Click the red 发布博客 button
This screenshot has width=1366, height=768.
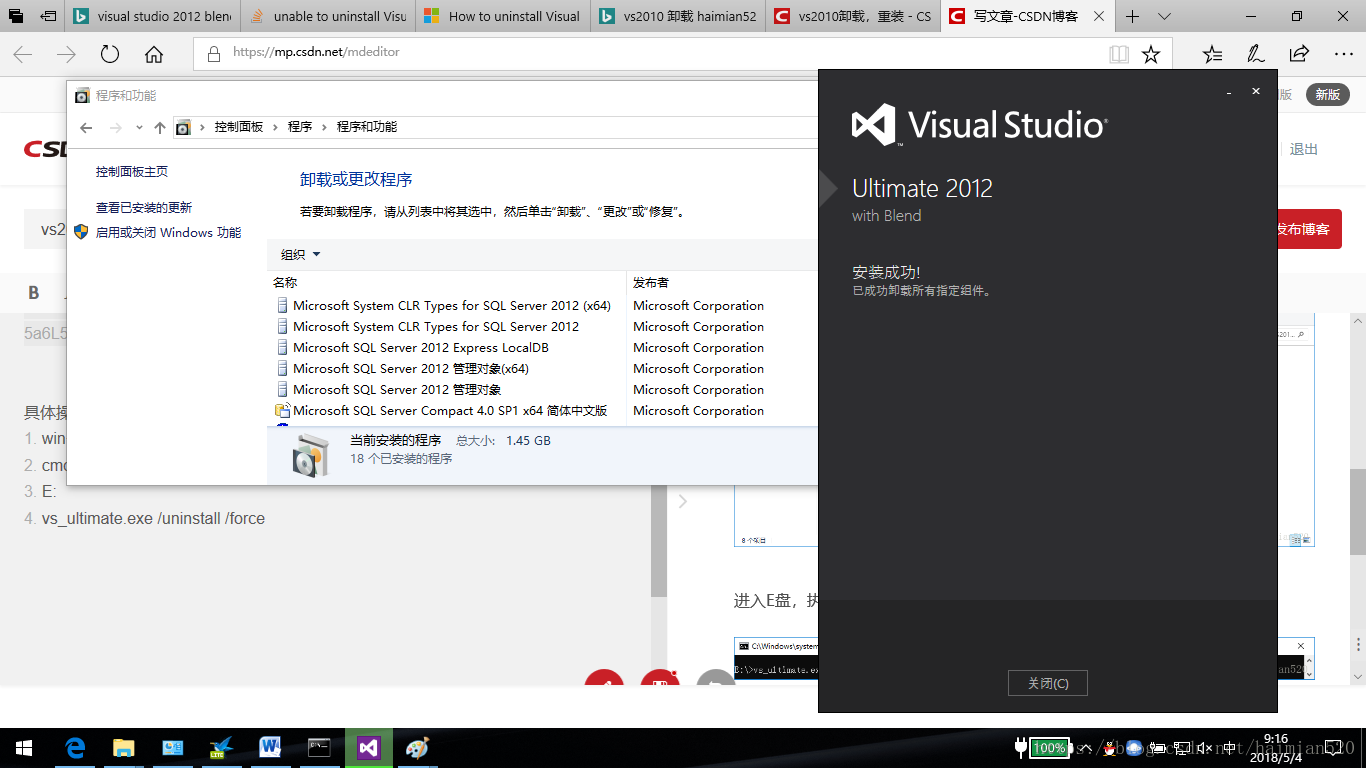(1301, 229)
